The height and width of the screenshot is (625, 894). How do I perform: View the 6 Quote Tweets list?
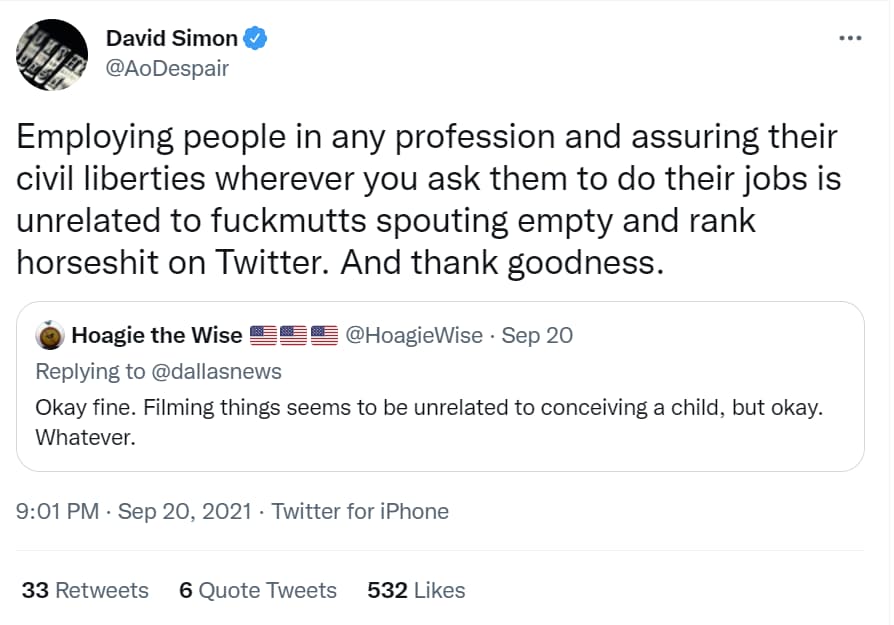(258, 590)
